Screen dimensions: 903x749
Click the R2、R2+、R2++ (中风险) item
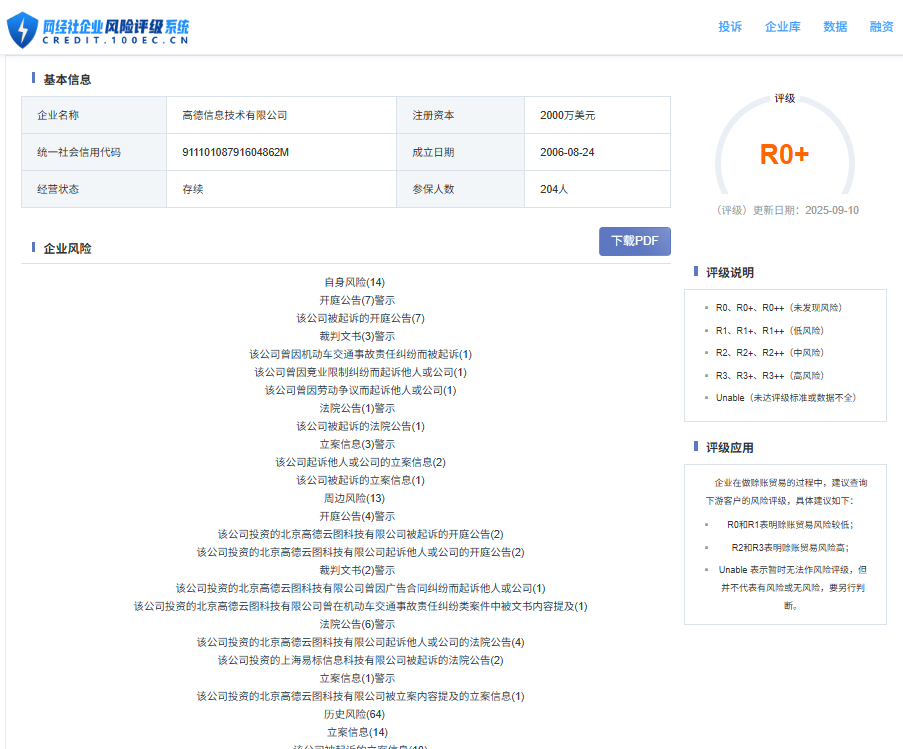tap(769, 352)
